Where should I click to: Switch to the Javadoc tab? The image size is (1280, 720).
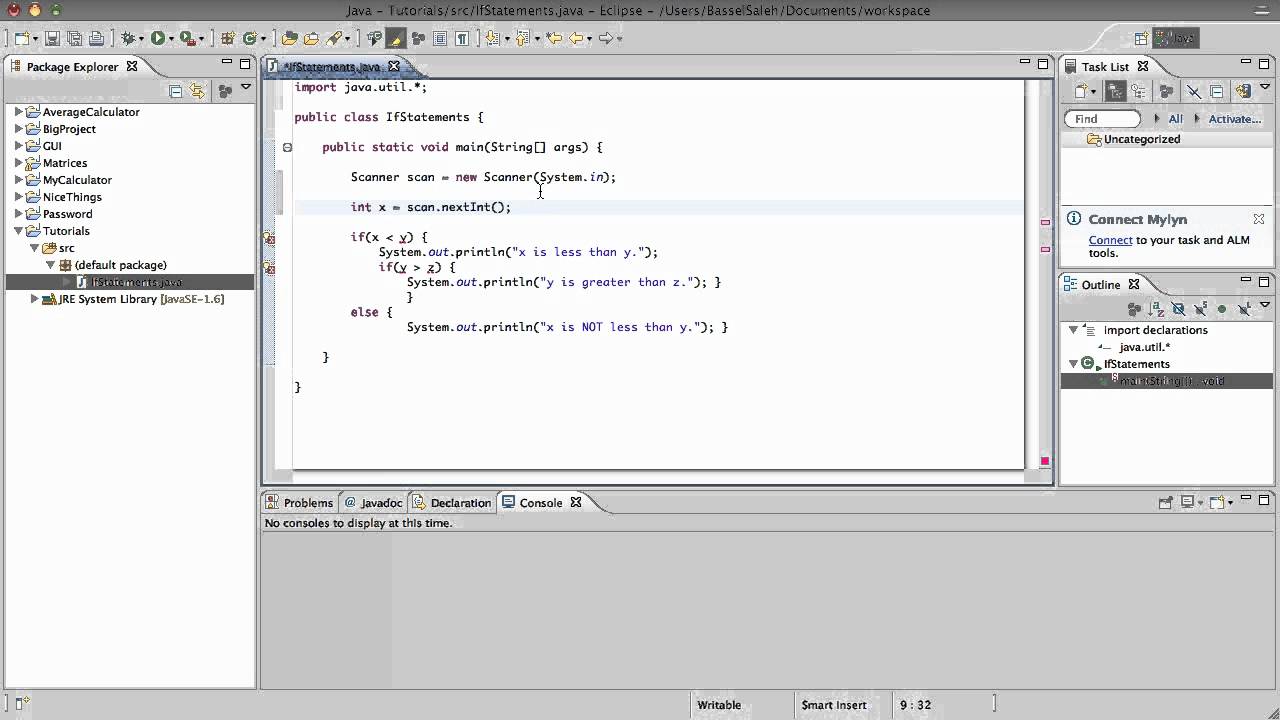tap(373, 503)
